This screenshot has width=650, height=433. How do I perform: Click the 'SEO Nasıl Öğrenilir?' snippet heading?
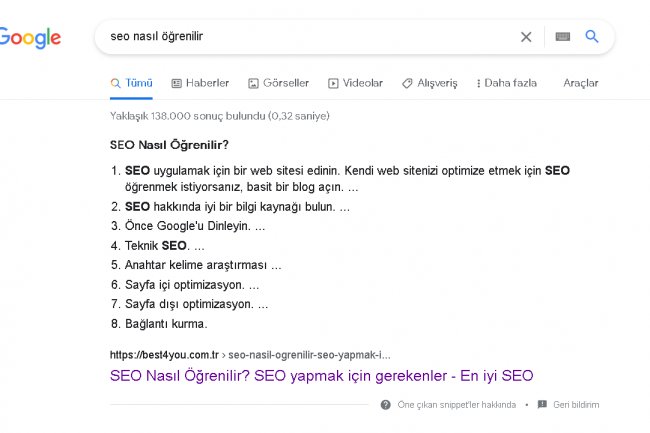(x=169, y=145)
